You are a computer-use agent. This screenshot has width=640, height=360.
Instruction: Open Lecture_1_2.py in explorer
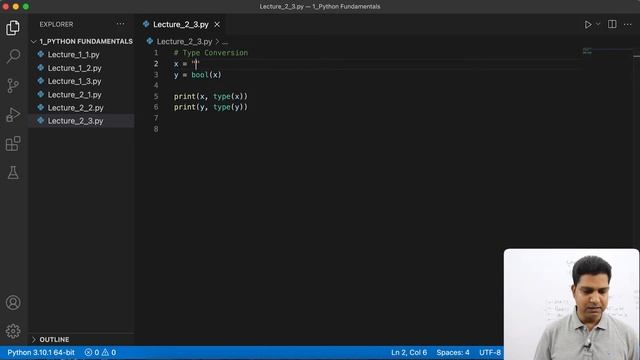tap(74, 68)
